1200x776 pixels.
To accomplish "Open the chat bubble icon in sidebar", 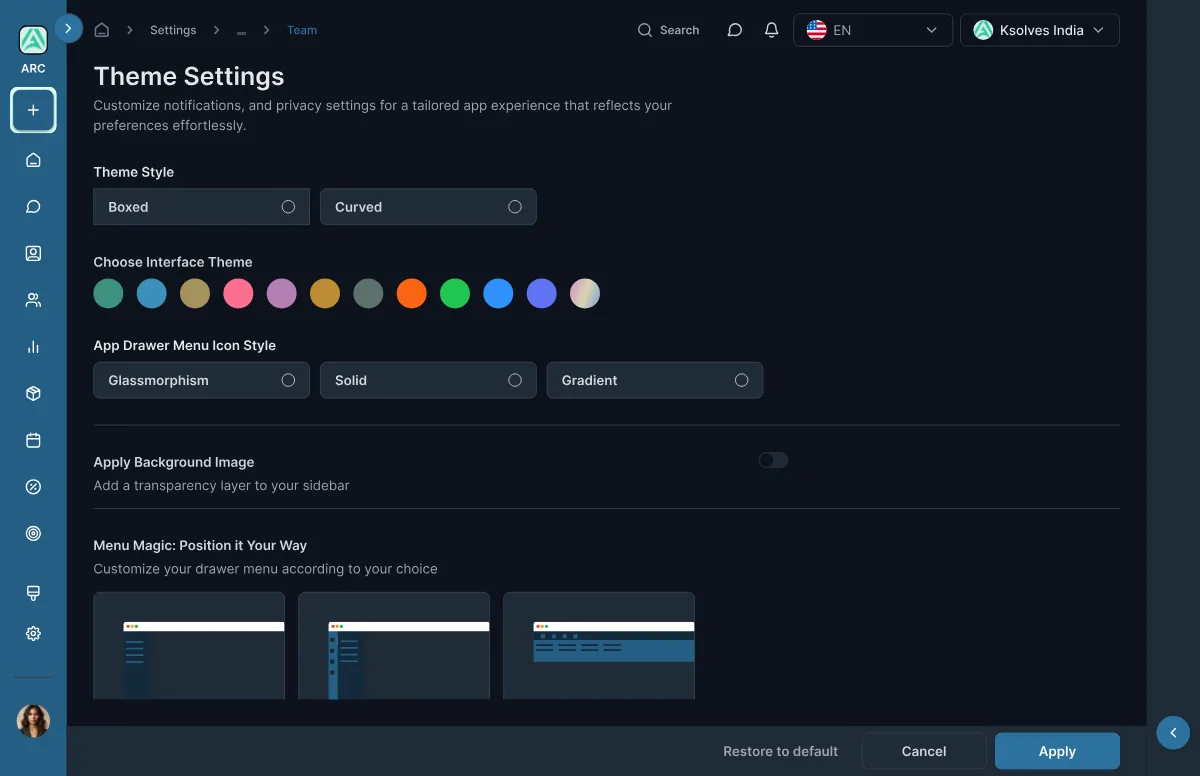I will 33,207.
